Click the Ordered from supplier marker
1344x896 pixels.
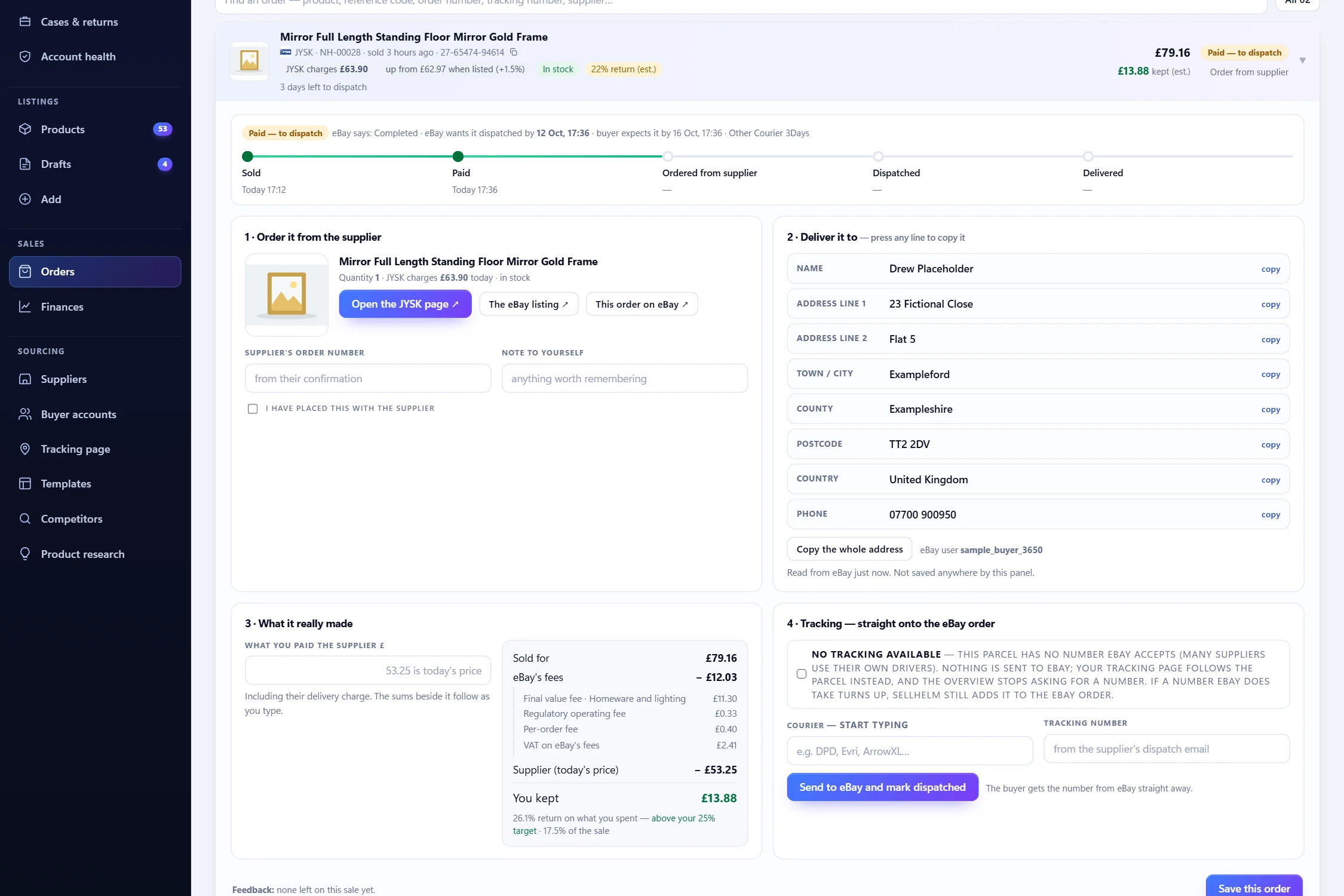(x=668, y=157)
